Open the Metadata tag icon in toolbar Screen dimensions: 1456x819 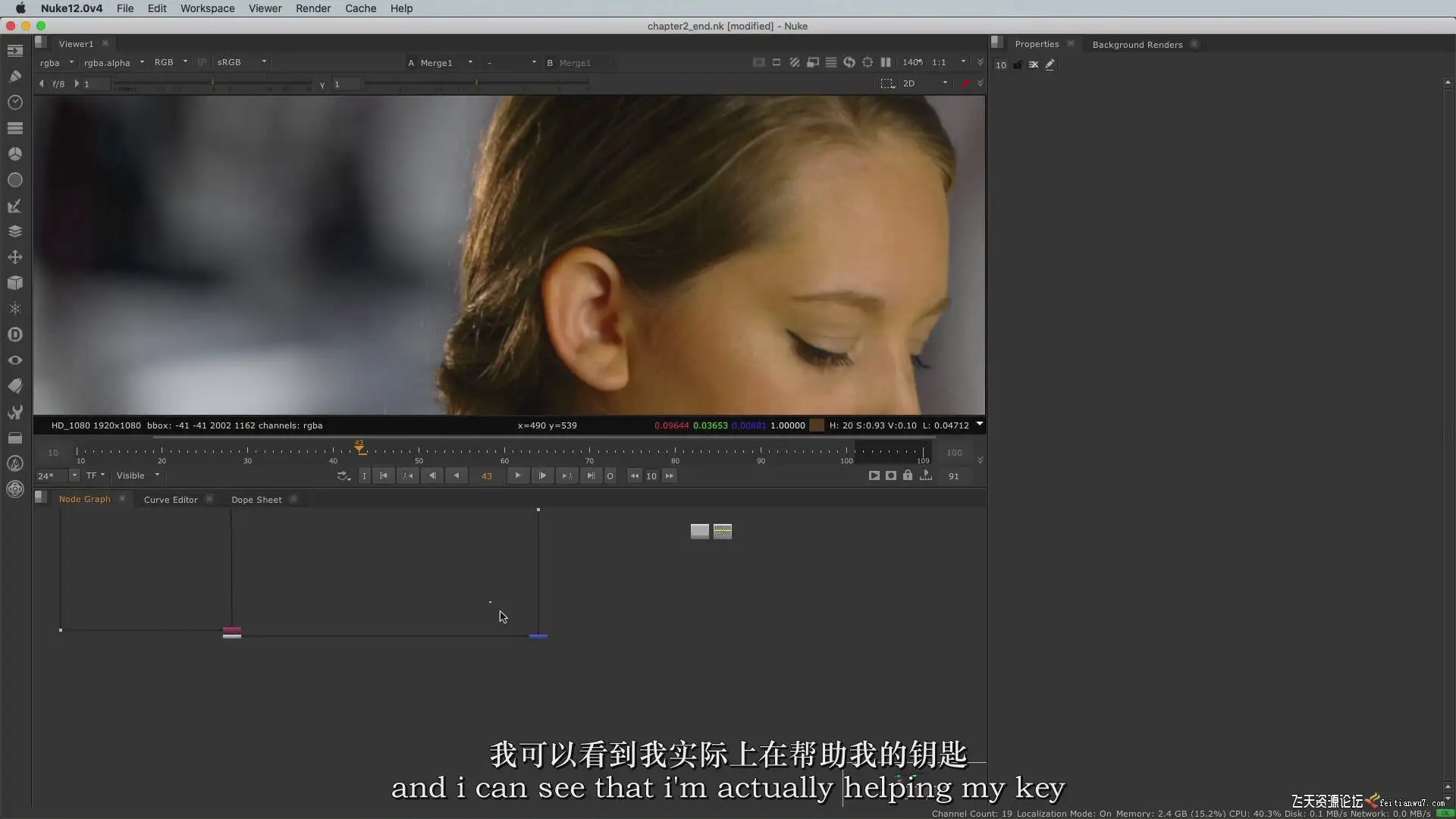pos(15,386)
